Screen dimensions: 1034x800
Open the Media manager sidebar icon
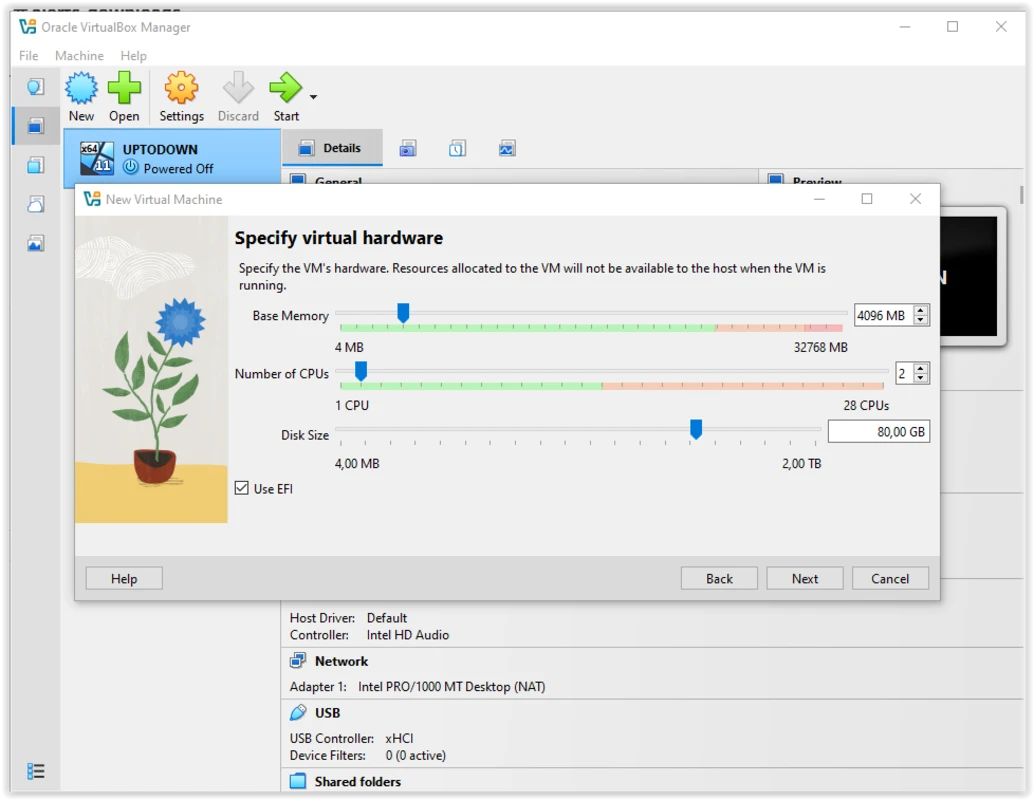(36, 164)
